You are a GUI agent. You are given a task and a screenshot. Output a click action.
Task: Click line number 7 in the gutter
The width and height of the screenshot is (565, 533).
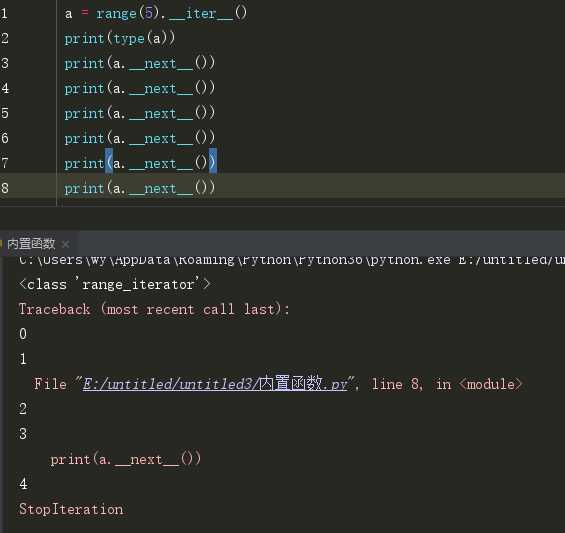pyautogui.click(x=4, y=164)
